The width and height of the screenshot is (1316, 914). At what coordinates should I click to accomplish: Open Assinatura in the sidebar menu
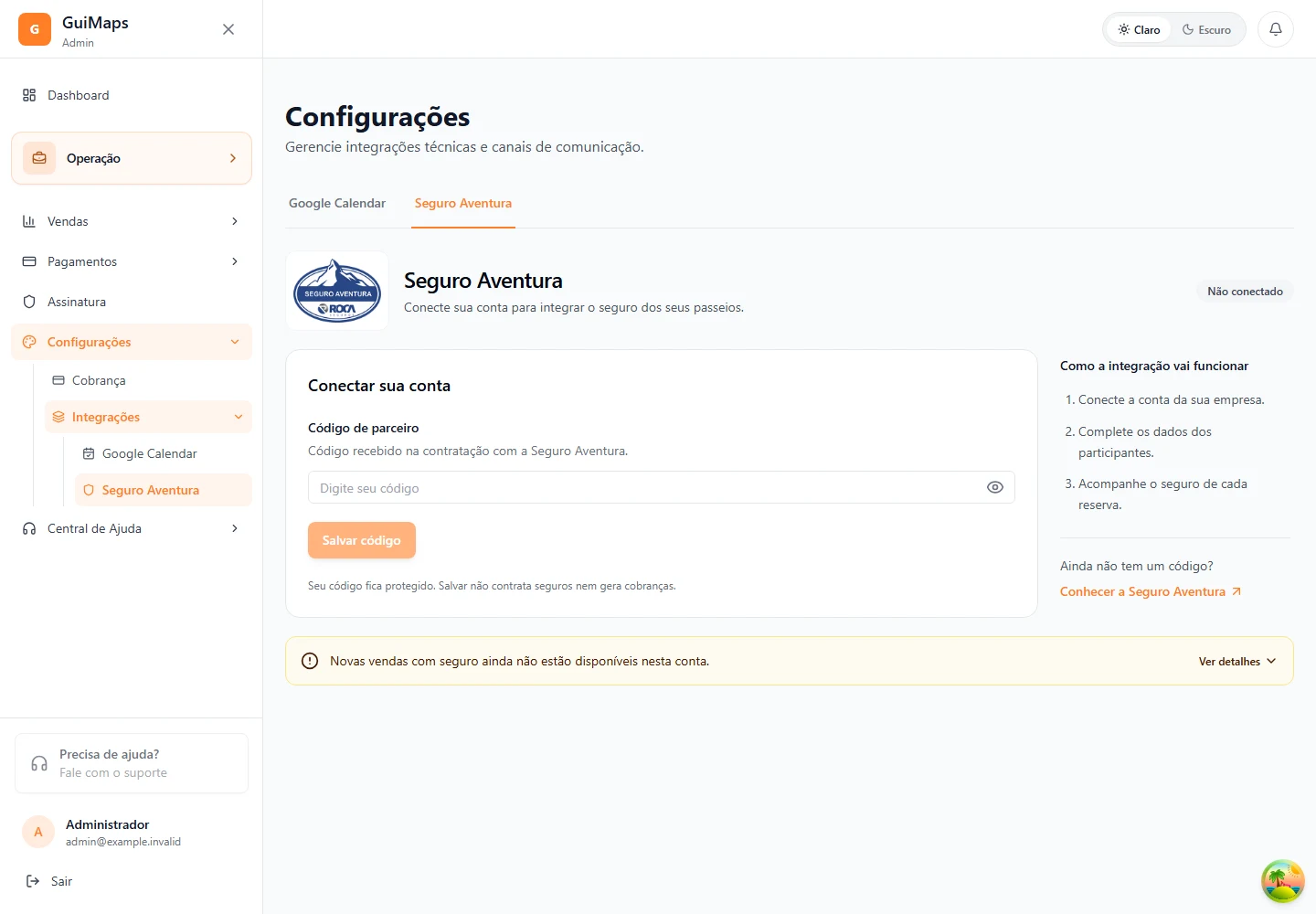tap(132, 302)
